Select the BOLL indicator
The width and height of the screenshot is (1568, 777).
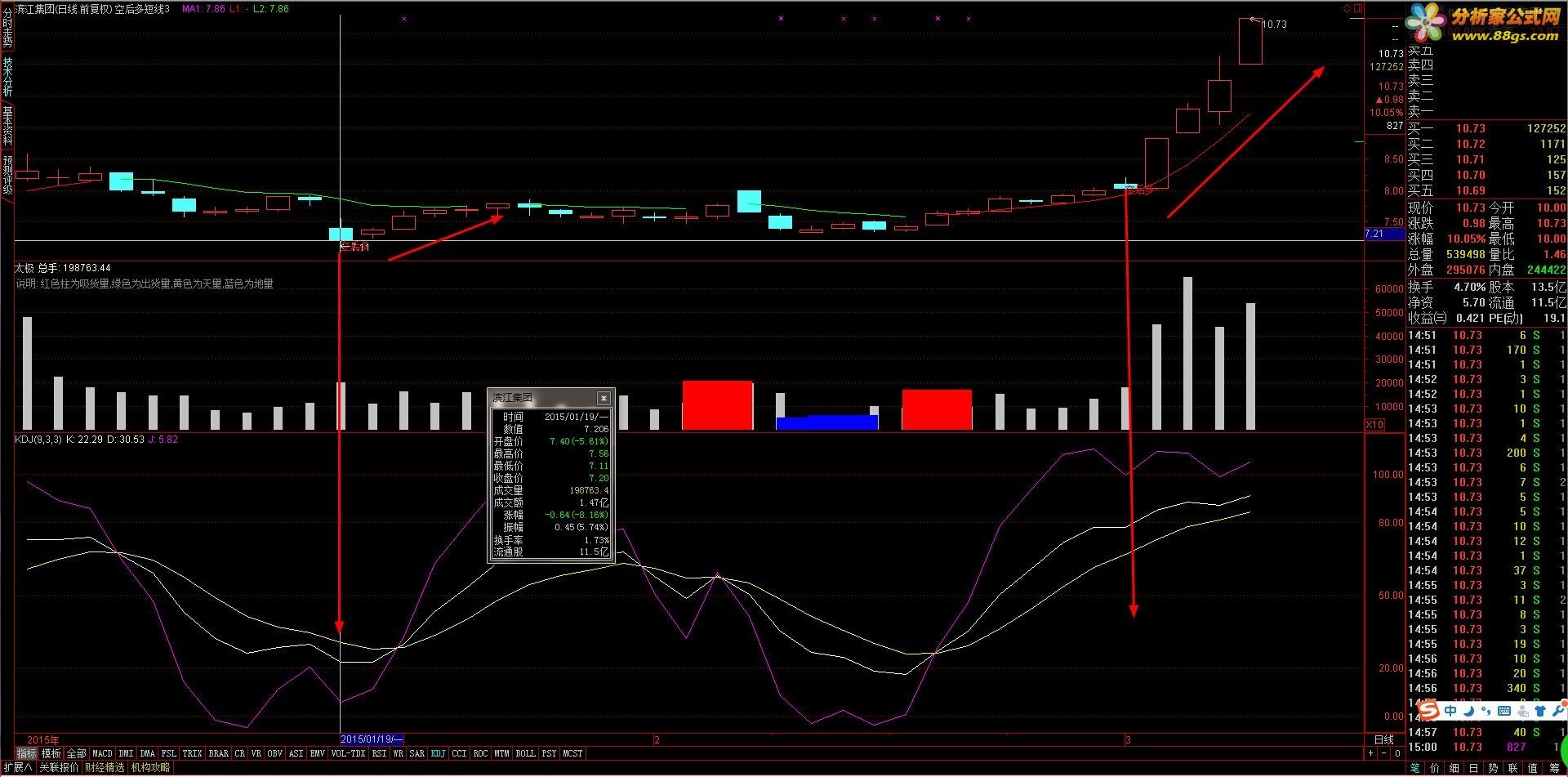pyautogui.click(x=525, y=753)
